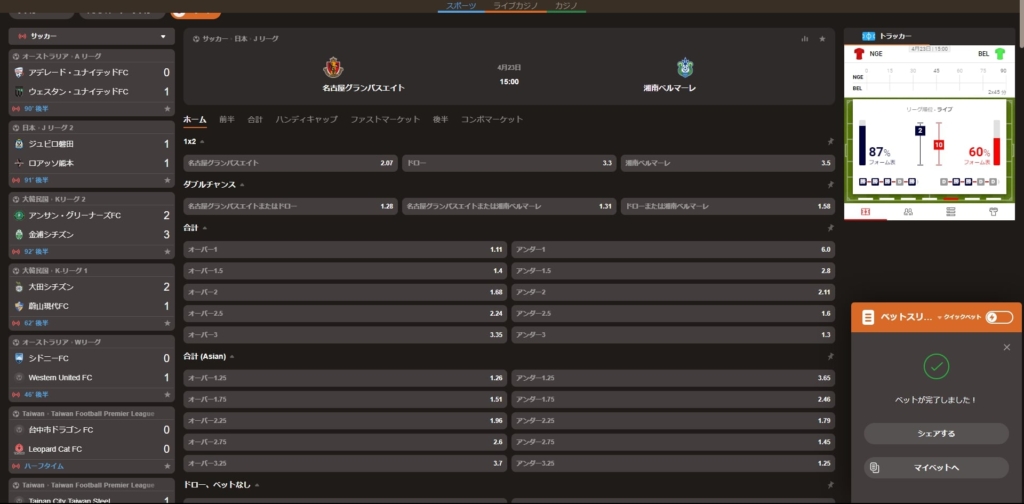Open the サッカー sport dropdown
Screen dimensions: 1024x504
(x=92, y=37)
